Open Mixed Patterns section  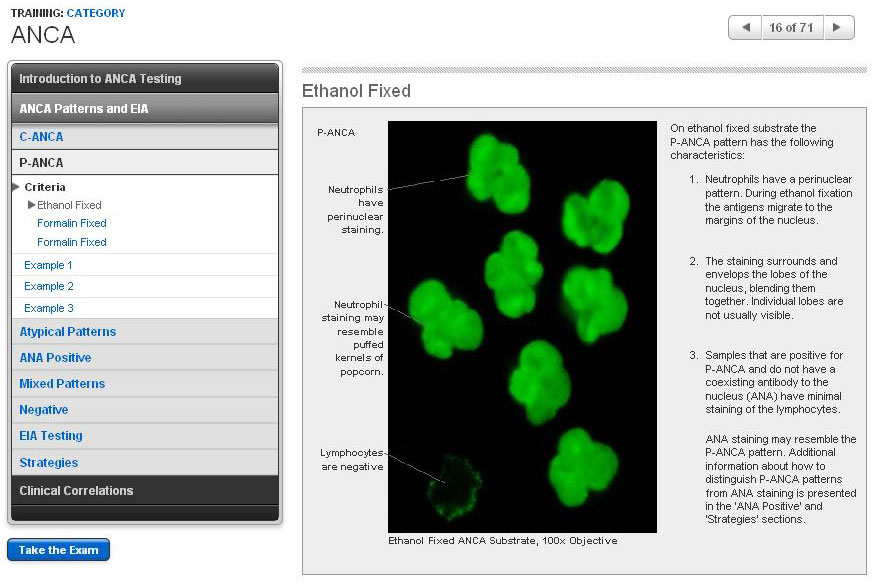(x=62, y=384)
